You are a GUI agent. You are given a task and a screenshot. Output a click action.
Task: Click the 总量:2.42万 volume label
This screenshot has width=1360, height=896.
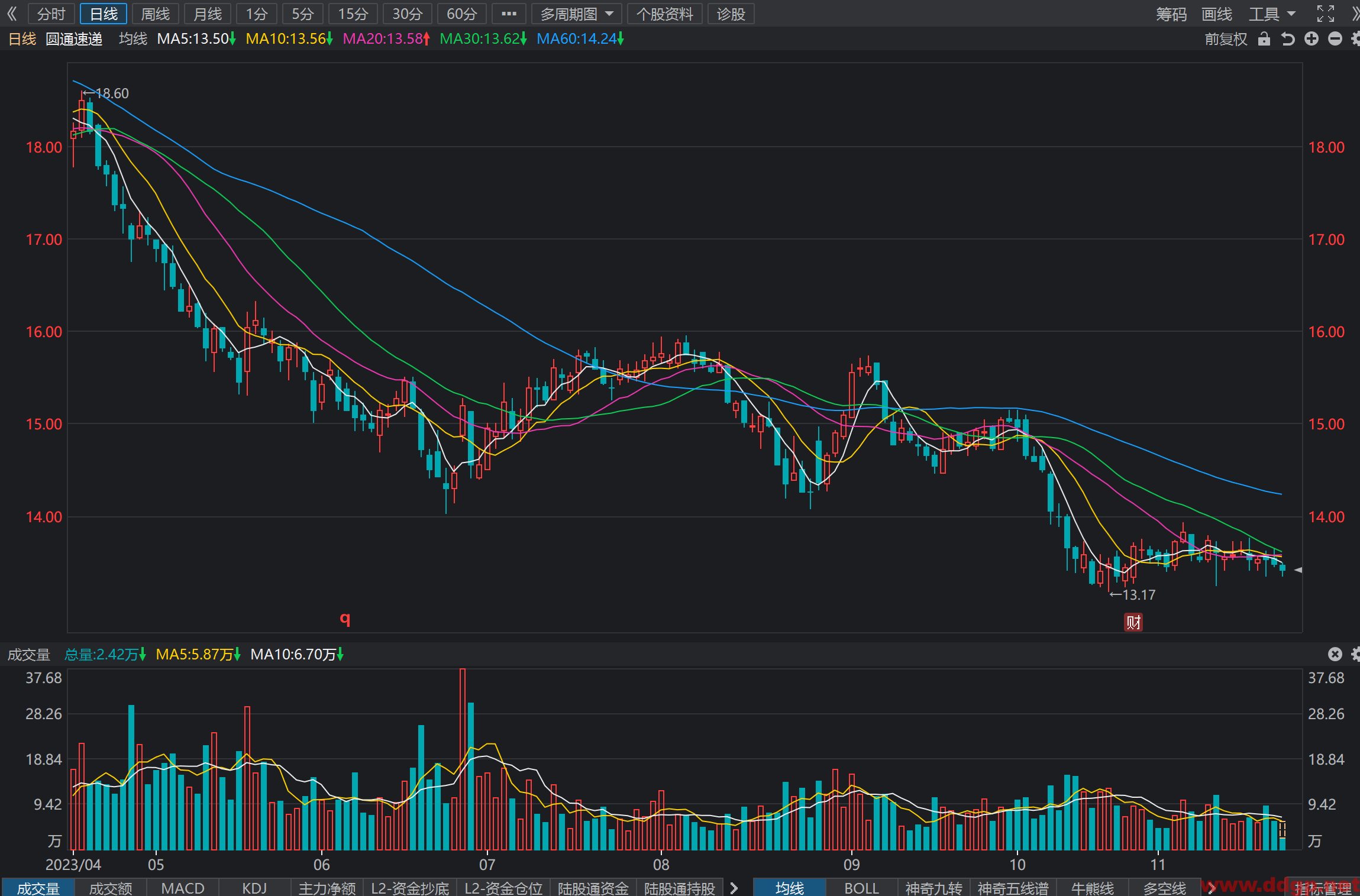pos(105,655)
